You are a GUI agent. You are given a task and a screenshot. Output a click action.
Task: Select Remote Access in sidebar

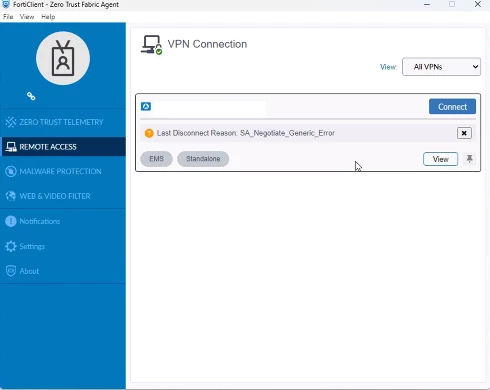(x=63, y=147)
